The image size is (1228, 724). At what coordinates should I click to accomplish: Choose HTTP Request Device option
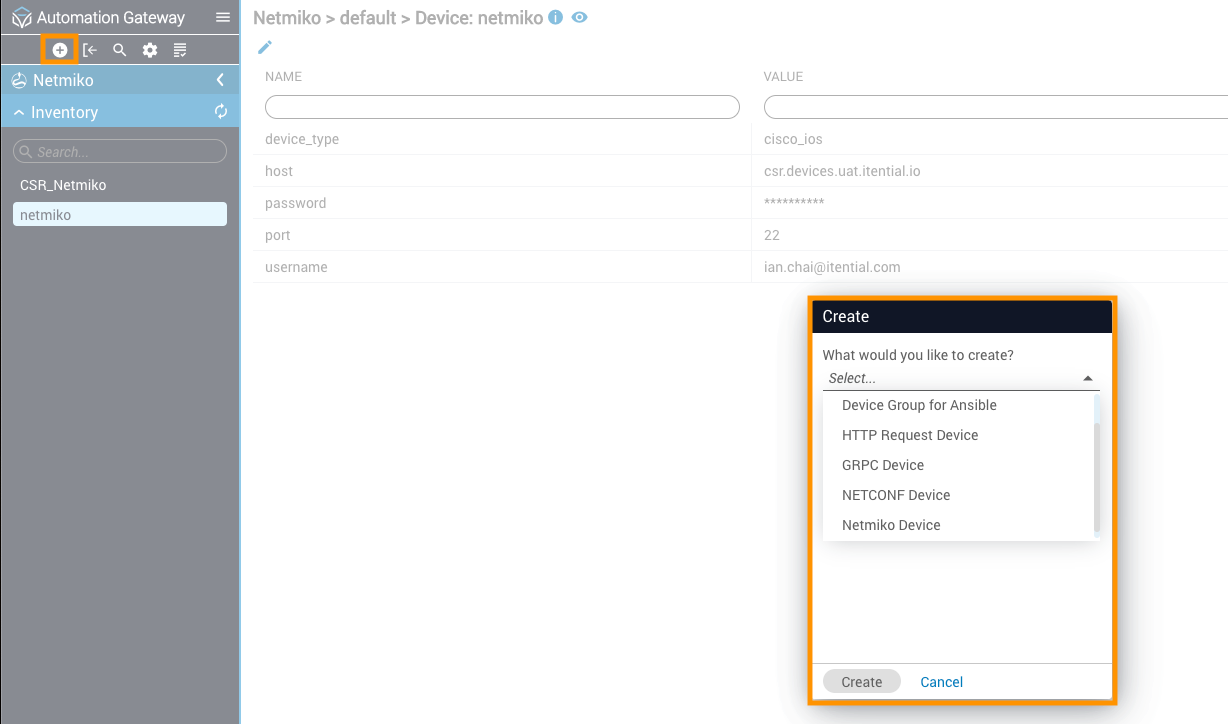pos(910,435)
